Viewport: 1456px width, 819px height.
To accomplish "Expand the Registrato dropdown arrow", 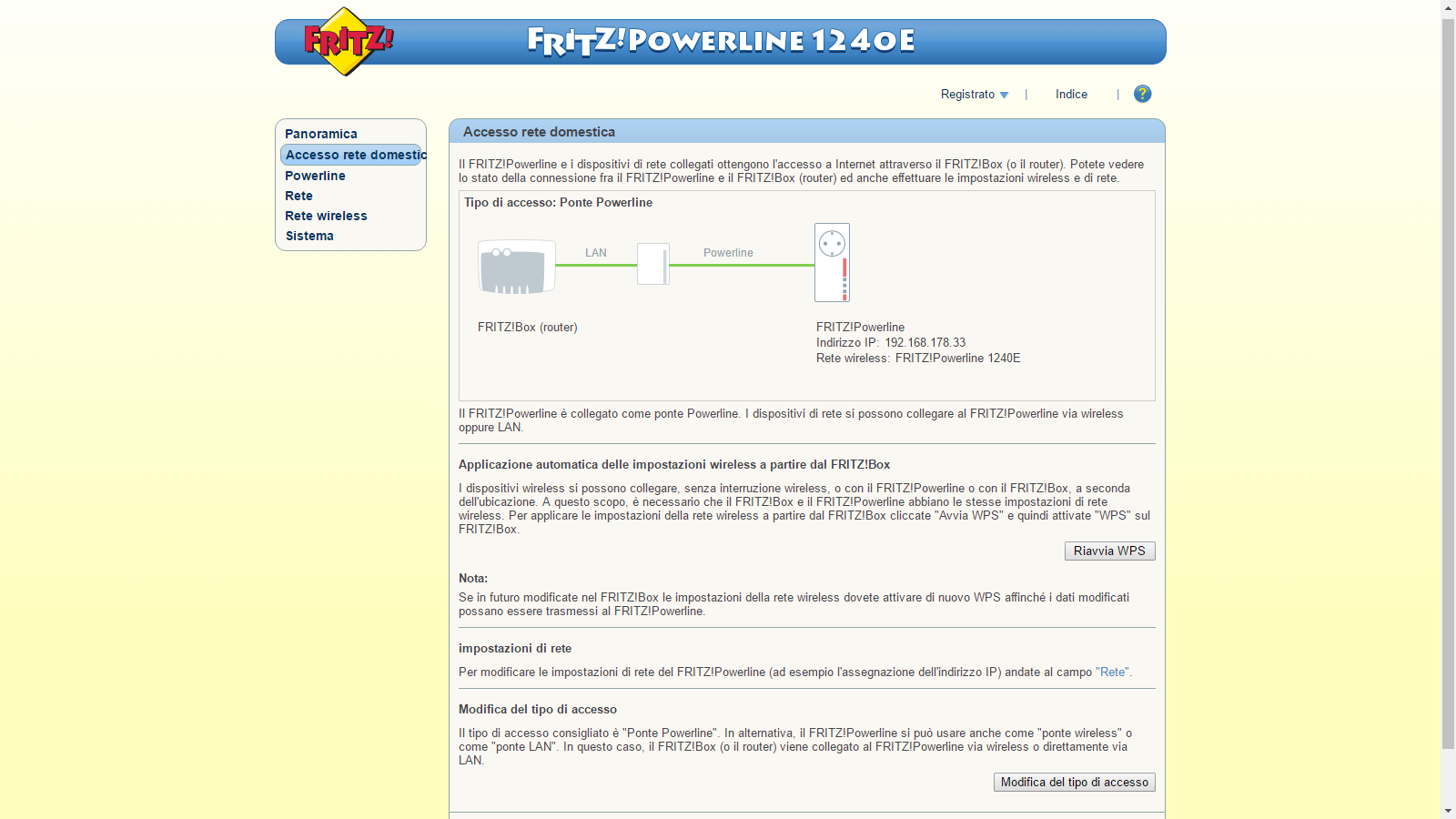I will coord(1004,95).
